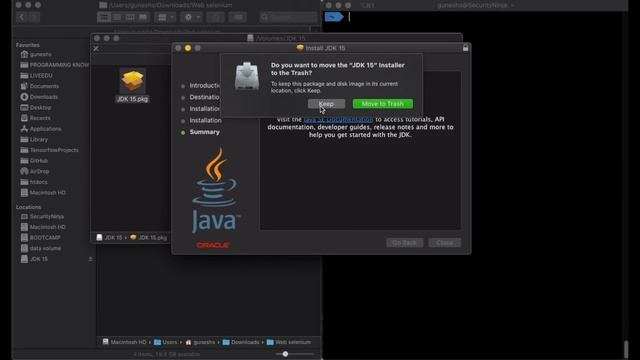Click the toolbar icon in the JDK 15 volume window

coord(96,49)
